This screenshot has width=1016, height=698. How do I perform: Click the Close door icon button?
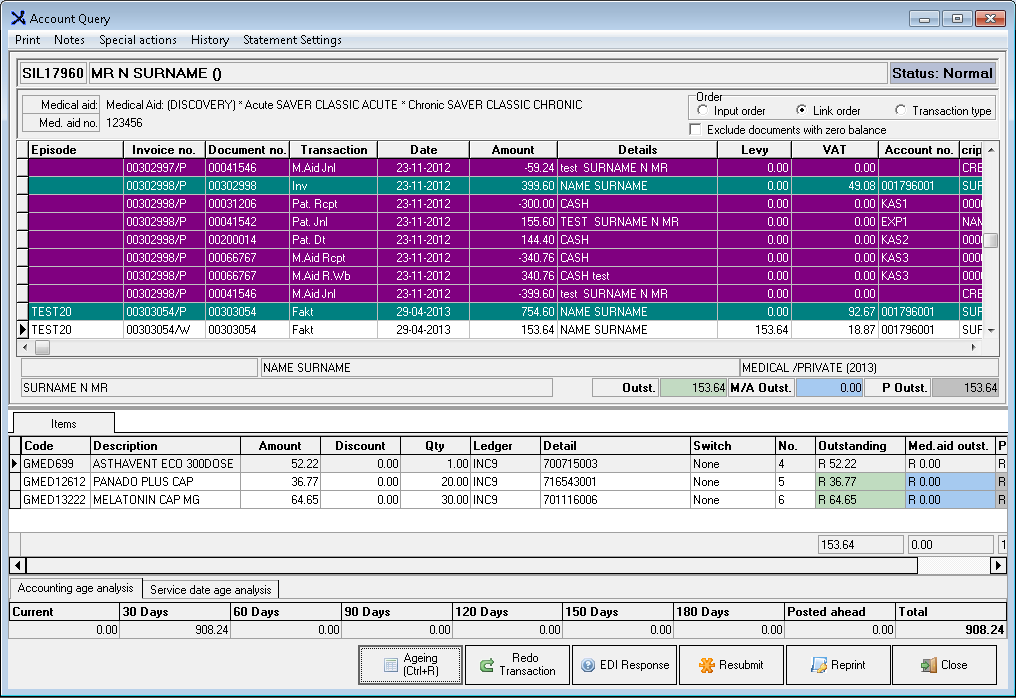click(929, 665)
